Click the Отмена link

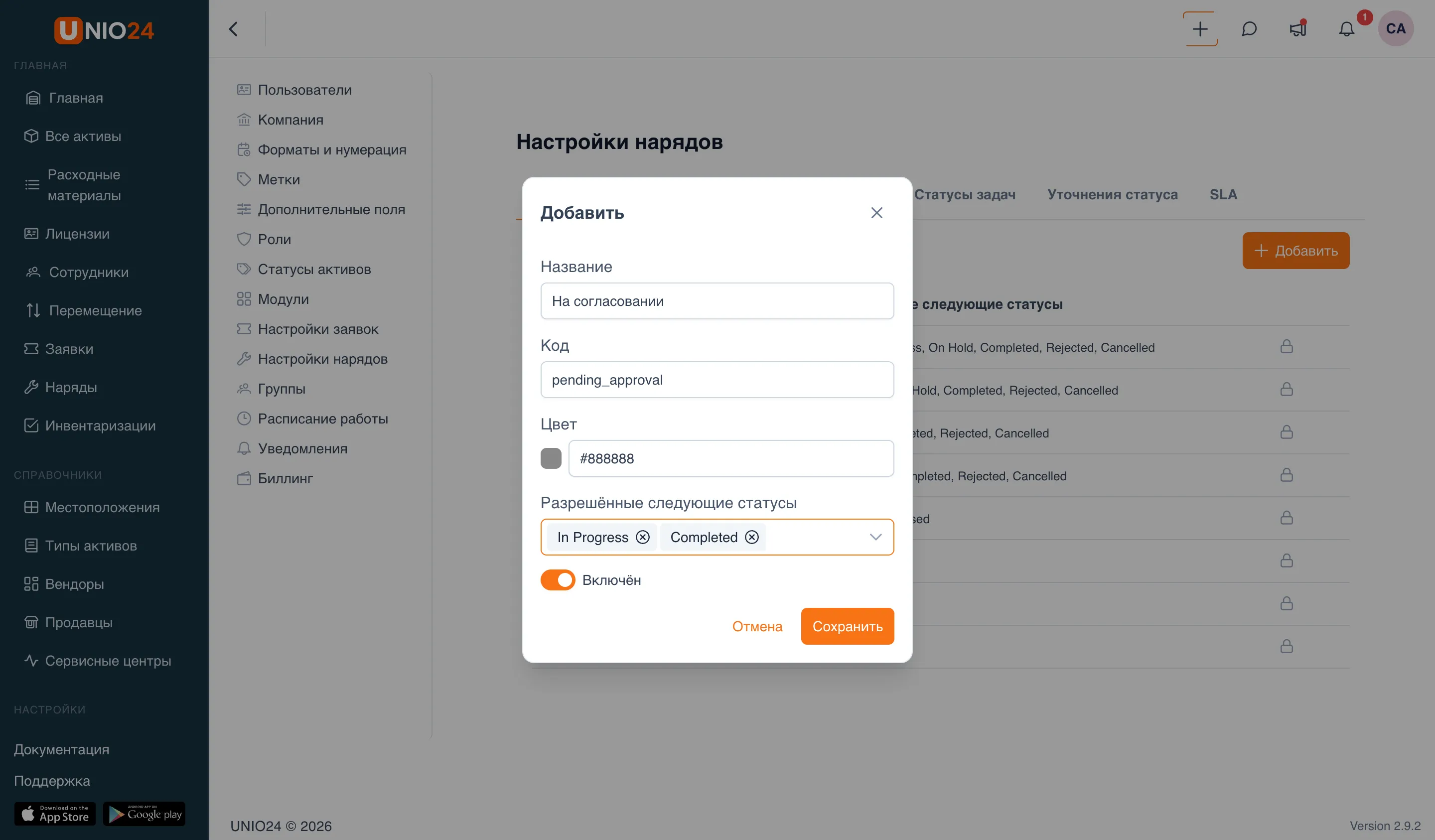coord(757,626)
